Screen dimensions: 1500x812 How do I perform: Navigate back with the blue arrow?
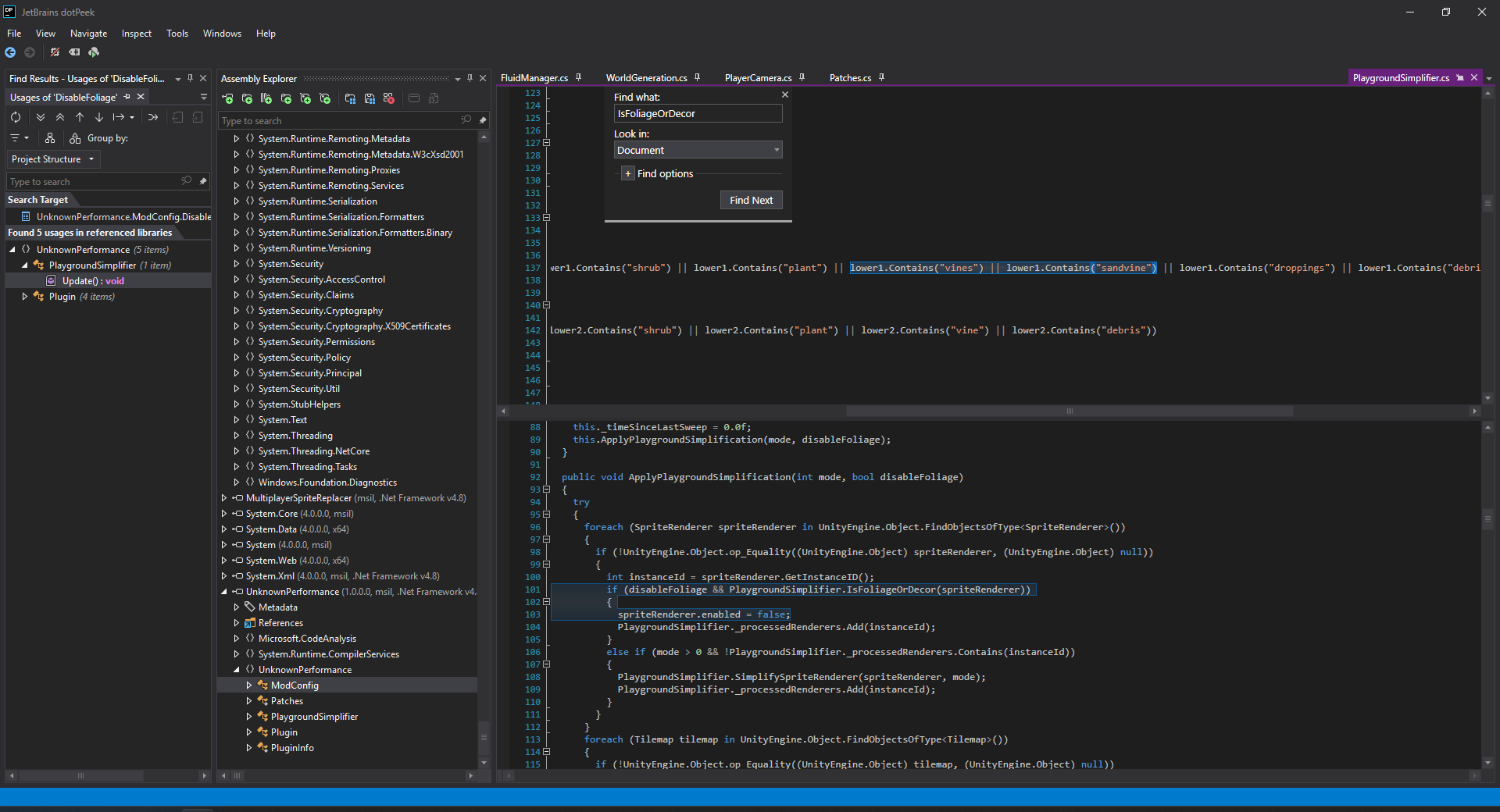(x=10, y=52)
